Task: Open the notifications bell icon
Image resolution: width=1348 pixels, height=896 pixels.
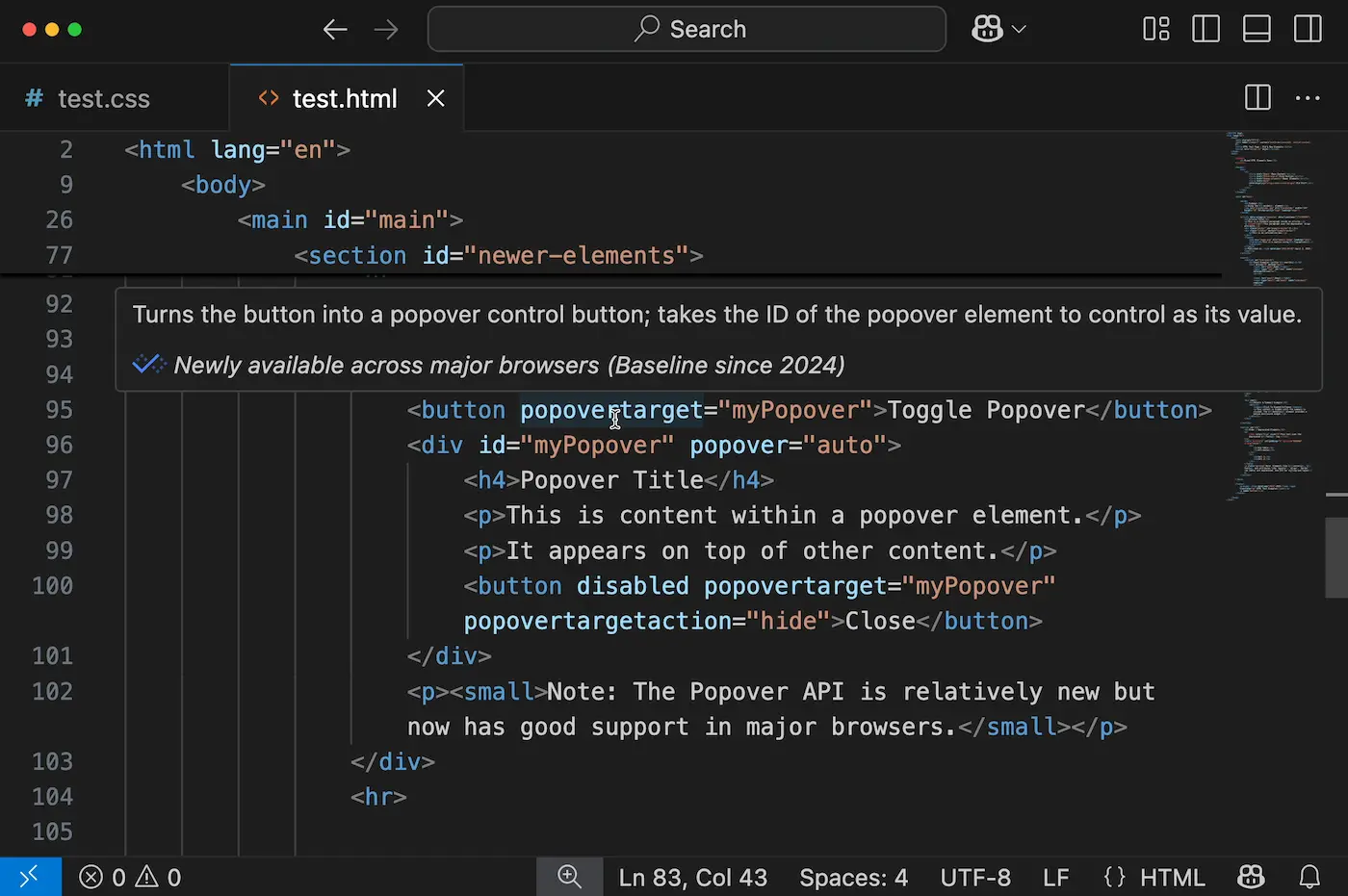Action: pos(1309,877)
